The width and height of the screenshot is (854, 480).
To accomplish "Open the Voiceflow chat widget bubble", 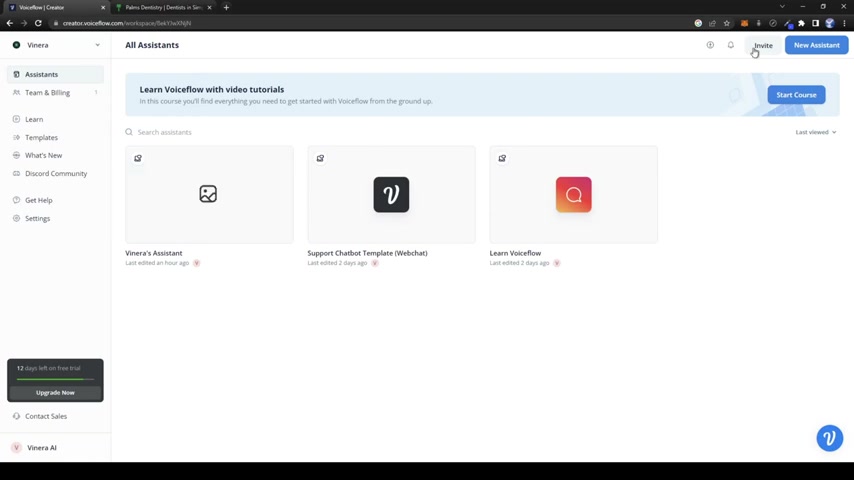I will coord(829,438).
